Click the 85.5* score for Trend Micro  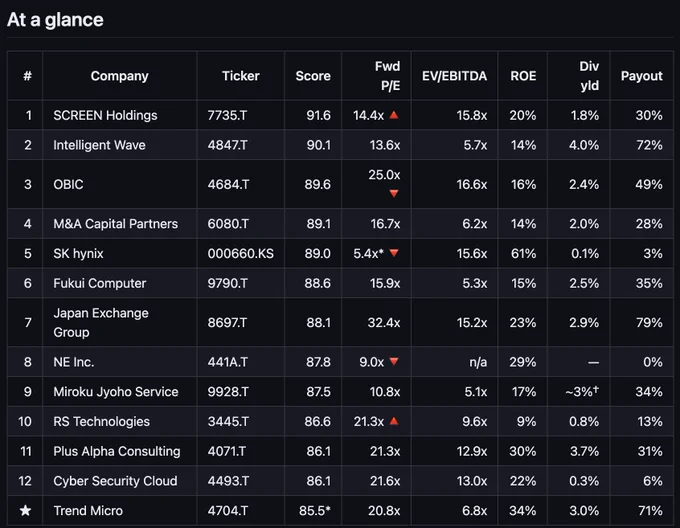pos(314,511)
